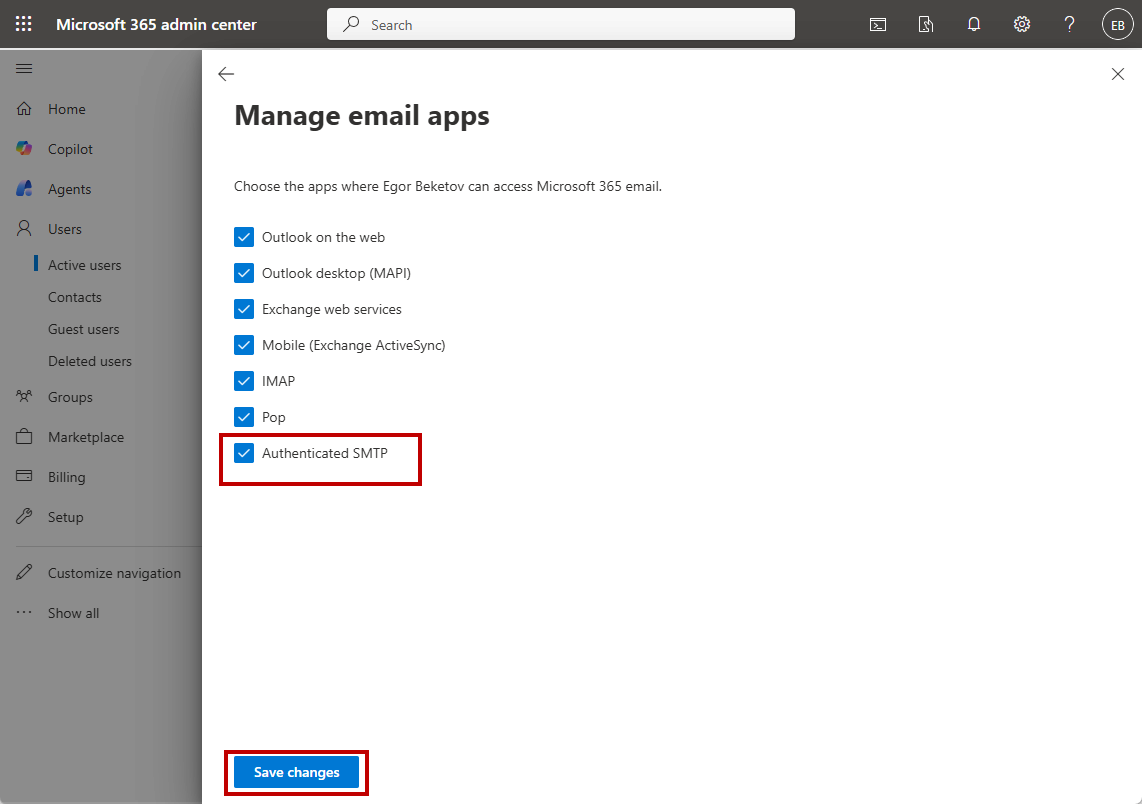
Task: Open Active users in the sidebar
Action: pos(84,265)
